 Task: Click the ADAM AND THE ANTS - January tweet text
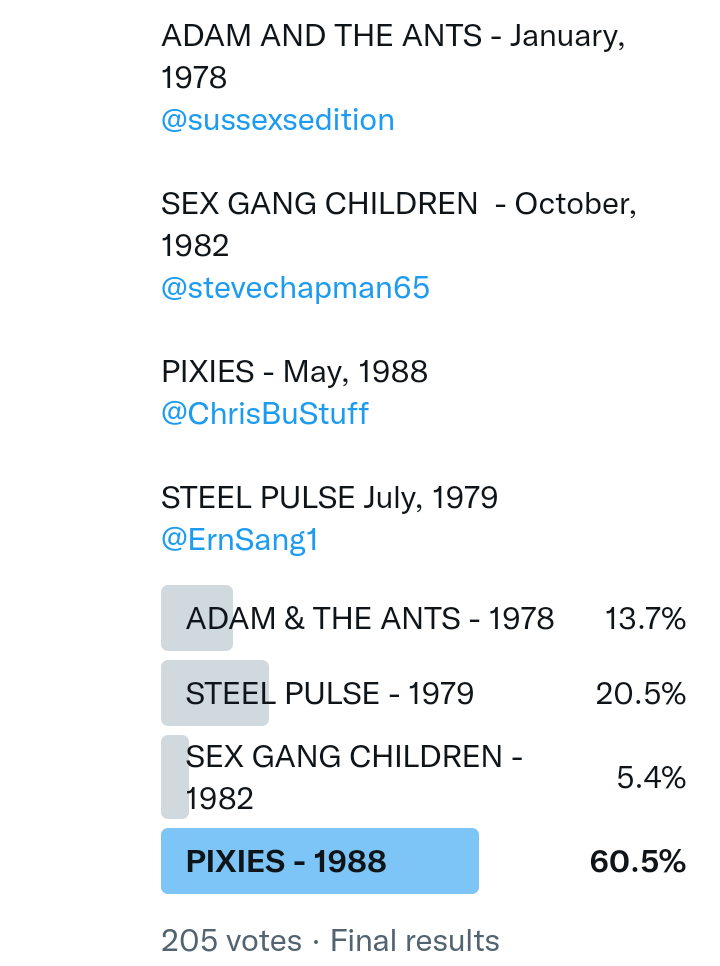click(x=392, y=36)
